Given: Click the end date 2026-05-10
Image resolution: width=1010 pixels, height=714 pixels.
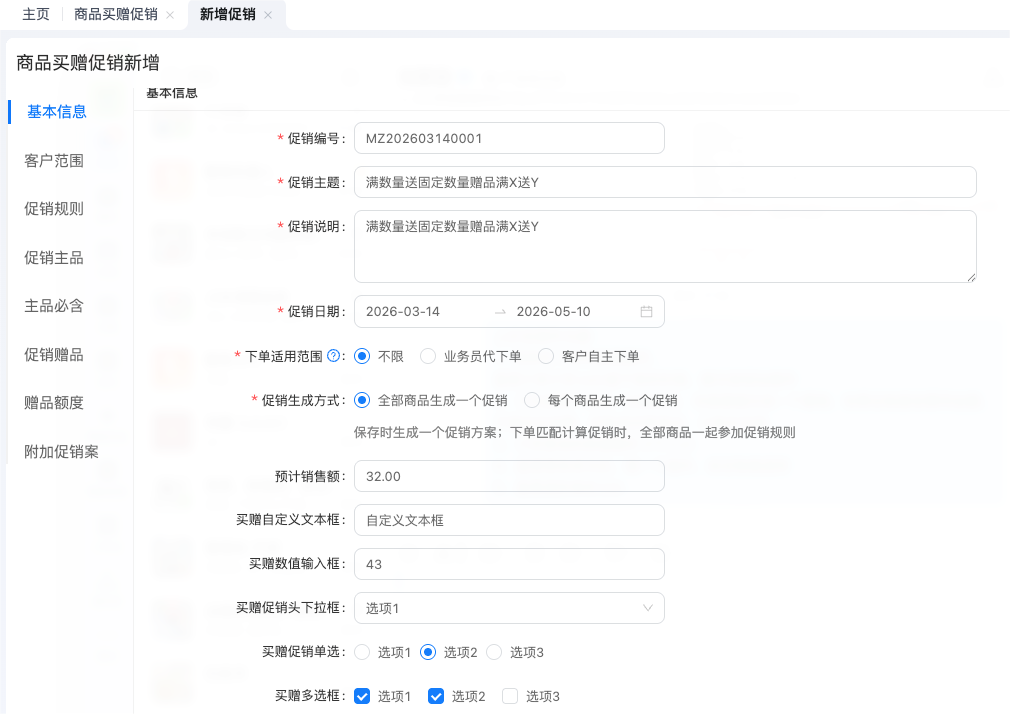Looking at the screenshot, I should pos(553,312).
